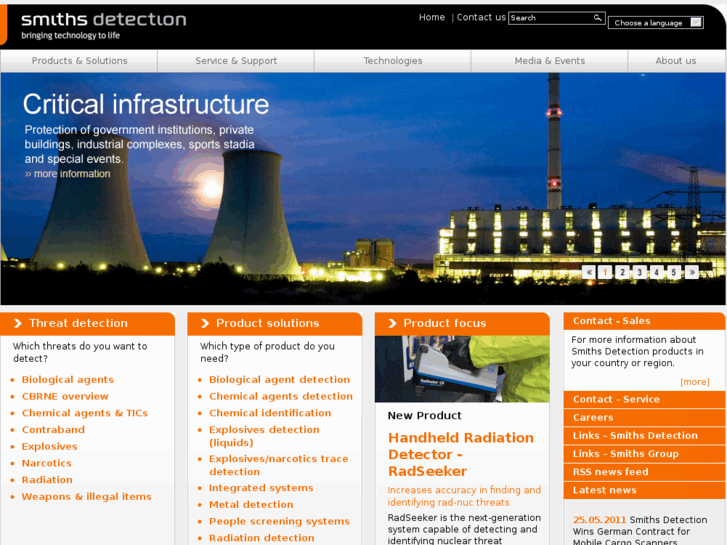Viewport: 727px width, 545px height.
Task: Go to next banner slide arrow
Action: pyautogui.click(x=692, y=272)
